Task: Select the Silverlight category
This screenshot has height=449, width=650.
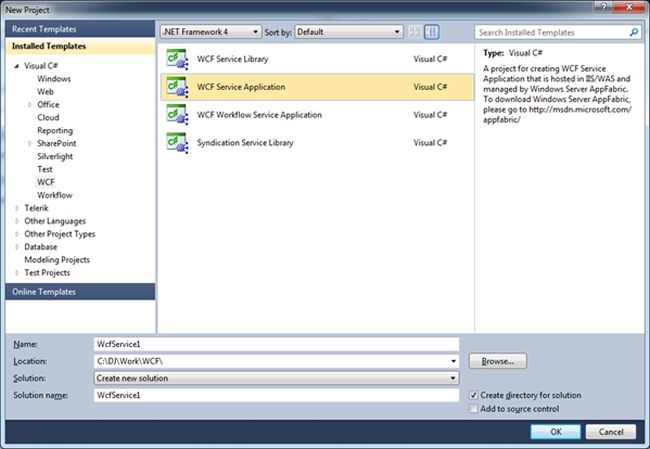Action: [55, 156]
